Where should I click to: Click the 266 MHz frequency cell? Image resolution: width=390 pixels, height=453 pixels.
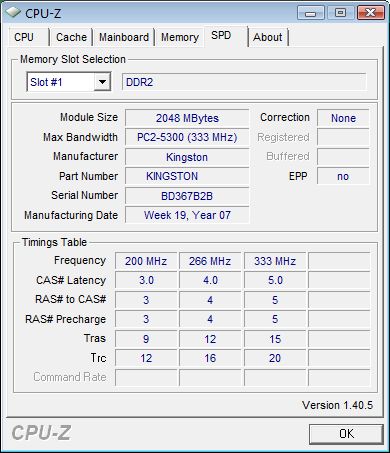210,261
